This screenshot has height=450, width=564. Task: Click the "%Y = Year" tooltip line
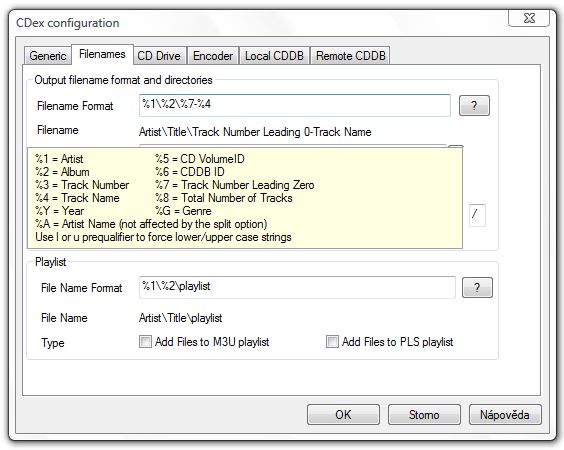click(x=60, y=211)
